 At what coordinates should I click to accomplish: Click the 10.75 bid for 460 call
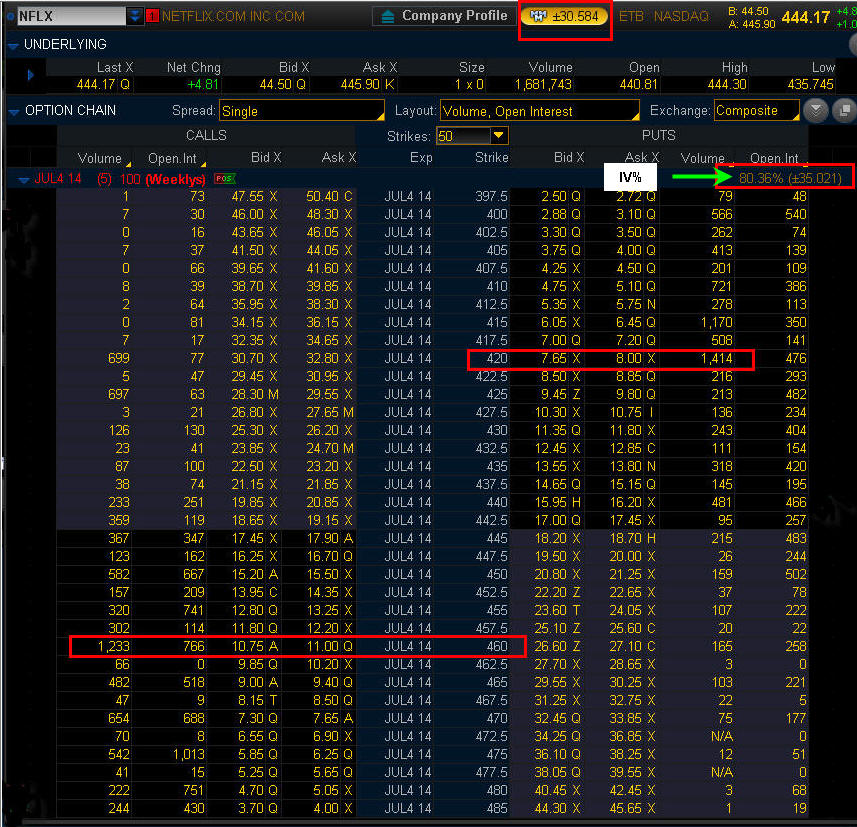tap(257, 646)
